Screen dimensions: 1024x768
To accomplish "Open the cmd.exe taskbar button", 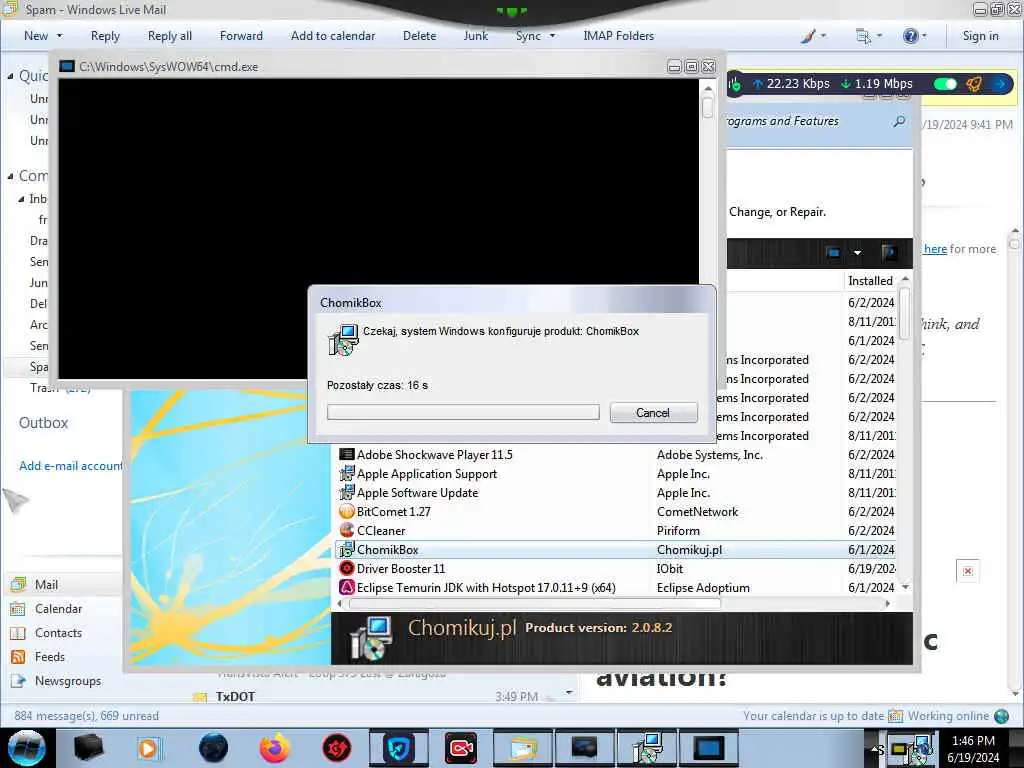I will click(709, 748).
